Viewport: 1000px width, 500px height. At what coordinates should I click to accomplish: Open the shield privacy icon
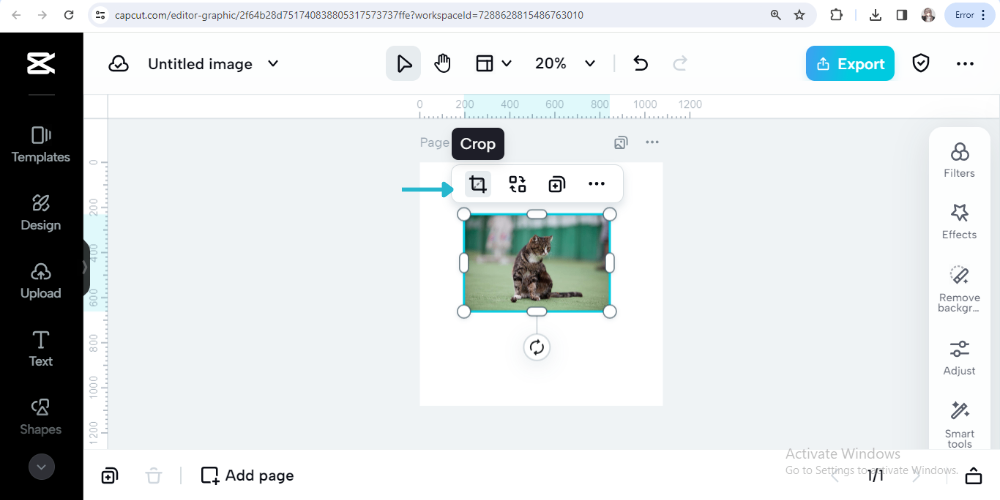click(x=921, y=63)
